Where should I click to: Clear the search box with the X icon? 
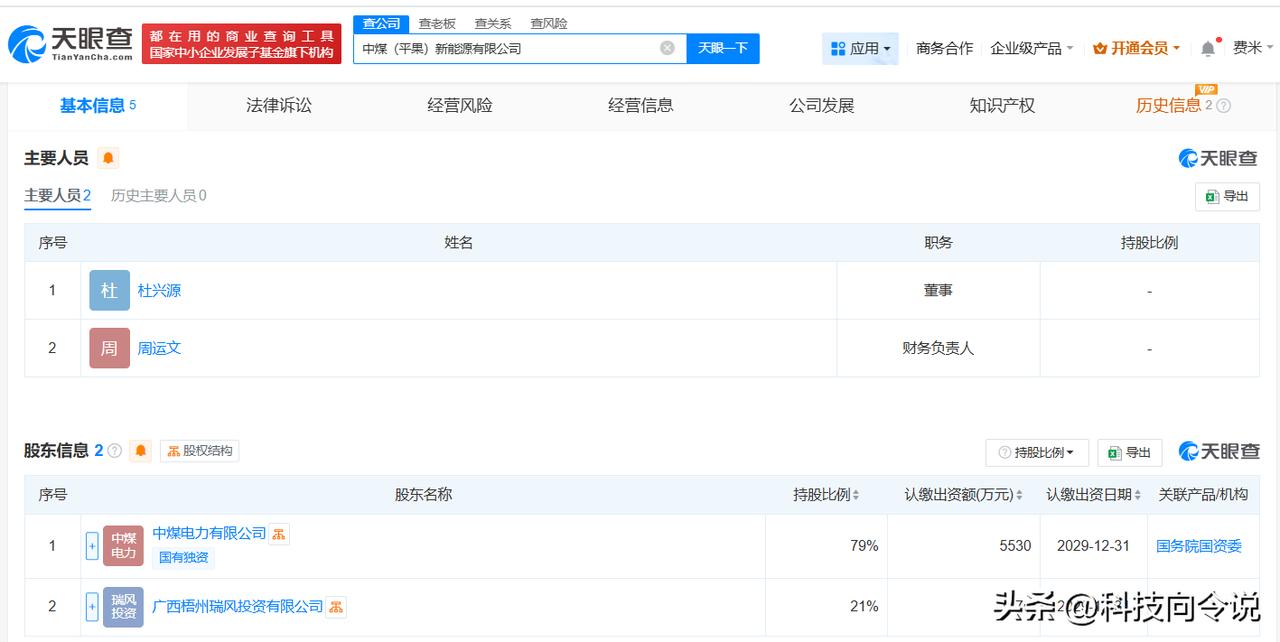[667, 48]
